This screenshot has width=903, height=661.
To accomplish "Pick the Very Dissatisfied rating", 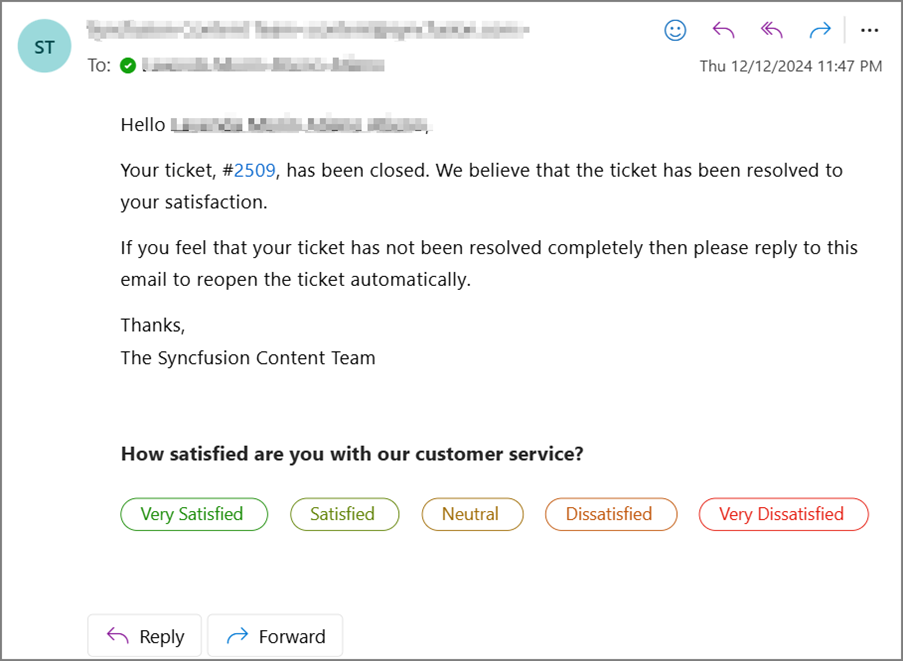I will 783,514.
